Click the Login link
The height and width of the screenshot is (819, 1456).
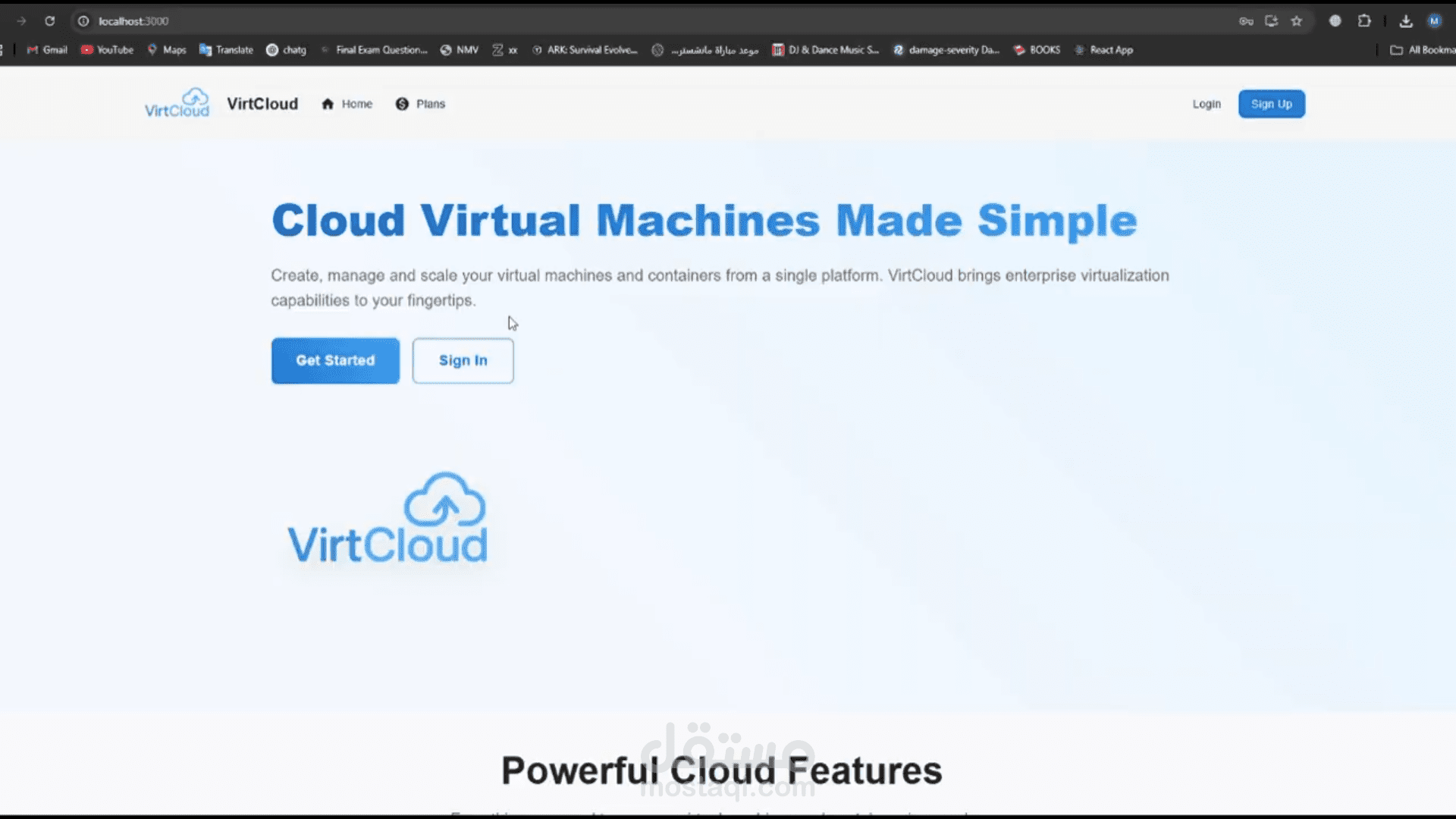pos(1207,104)
